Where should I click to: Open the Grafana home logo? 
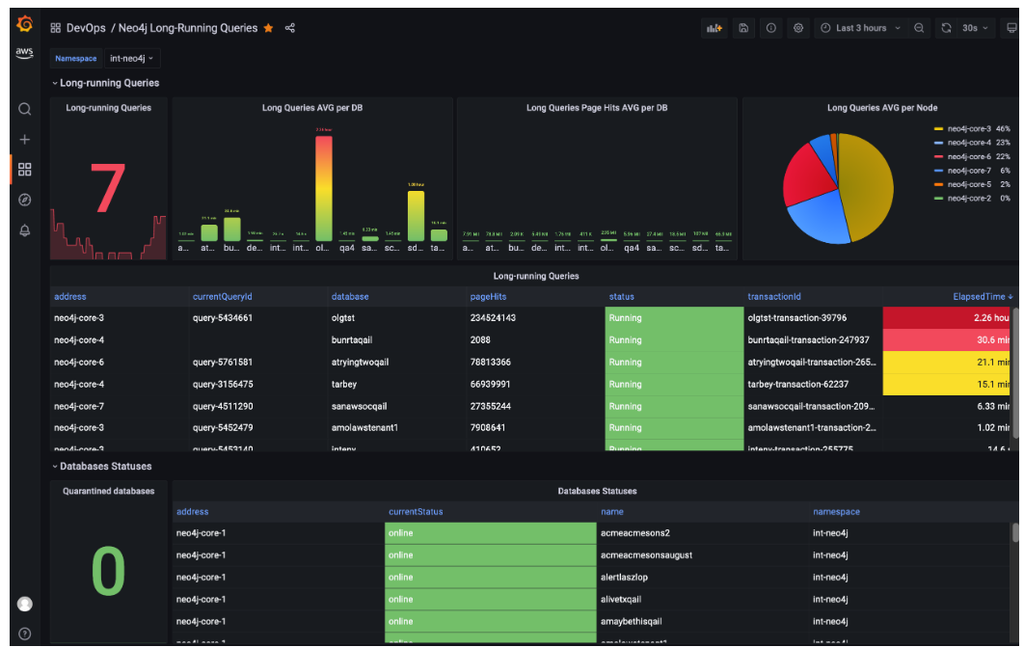(25, 24)
